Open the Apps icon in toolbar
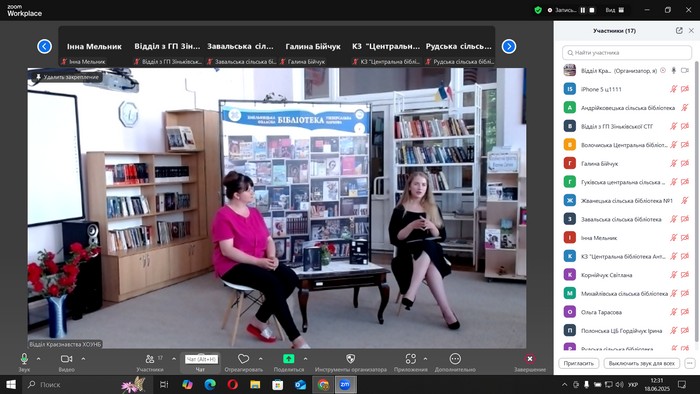 [x=411, y=359]
